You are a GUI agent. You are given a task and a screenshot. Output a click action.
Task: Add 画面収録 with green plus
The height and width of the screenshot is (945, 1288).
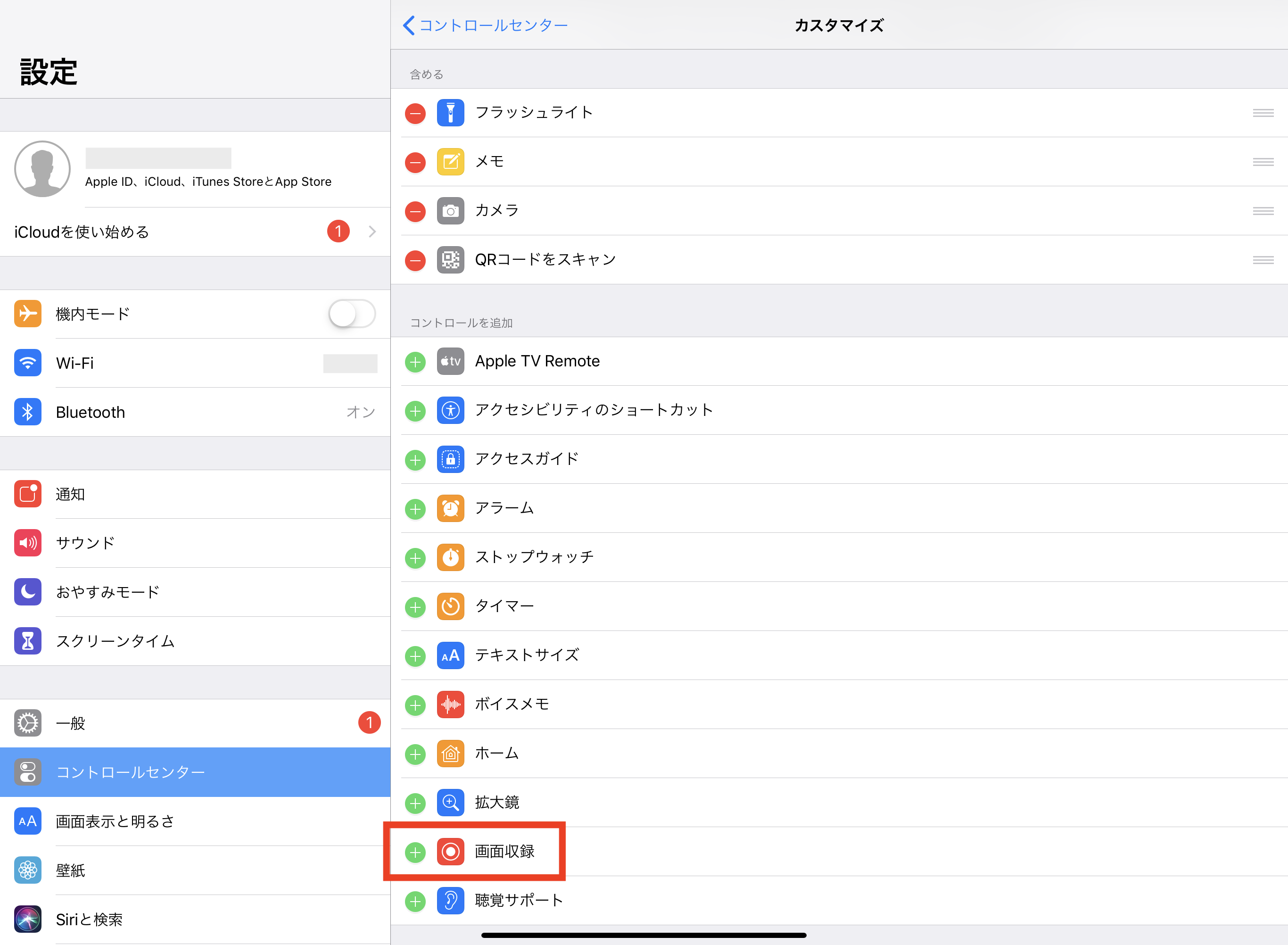click(415, 853)
